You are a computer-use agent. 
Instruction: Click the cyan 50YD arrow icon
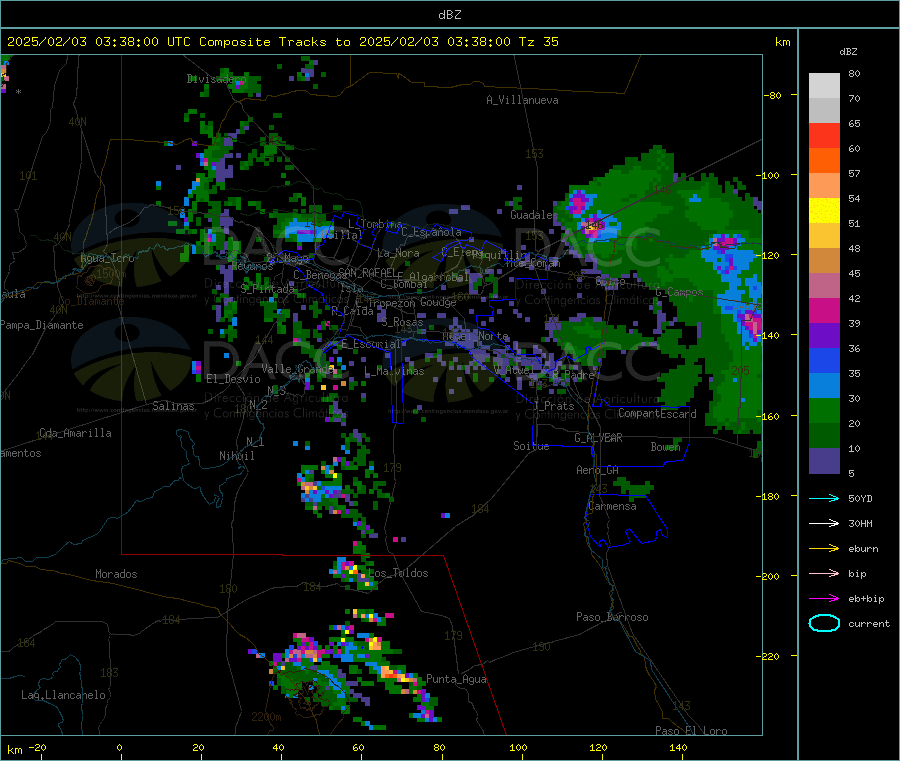click(824, 498)
